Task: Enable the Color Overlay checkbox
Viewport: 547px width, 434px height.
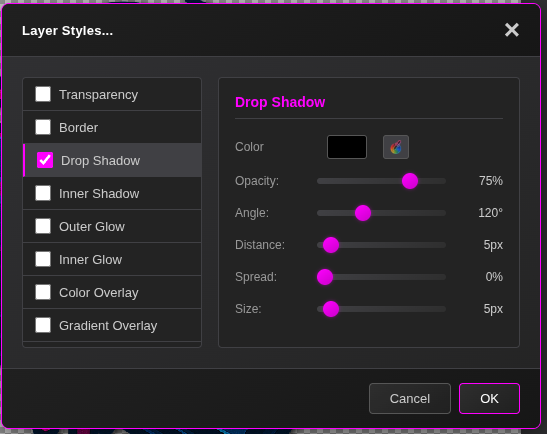Action: pyautogui.click(x=43, y=292)
